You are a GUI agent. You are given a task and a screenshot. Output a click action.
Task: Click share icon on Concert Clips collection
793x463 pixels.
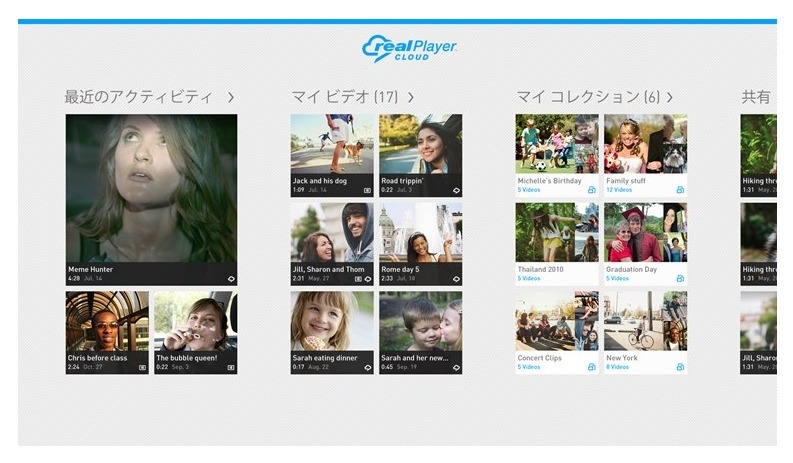(x=592, y=367)
